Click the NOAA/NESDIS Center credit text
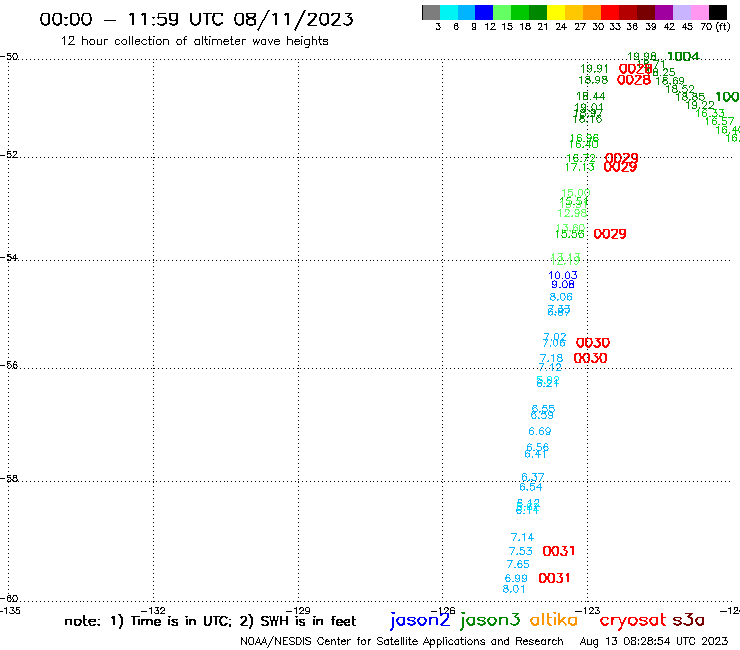The height and width of the screenshot is (650, 740). pos(402,641)
